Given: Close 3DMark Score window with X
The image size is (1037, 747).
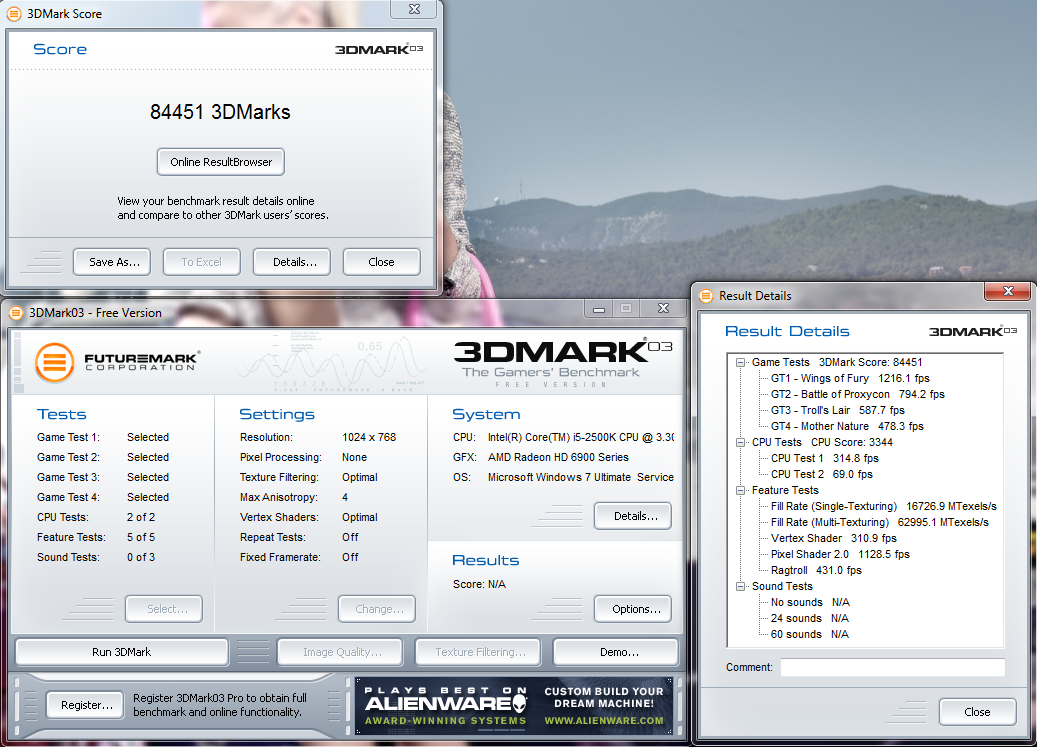Looking at the screenshot, I should point(414,9).
